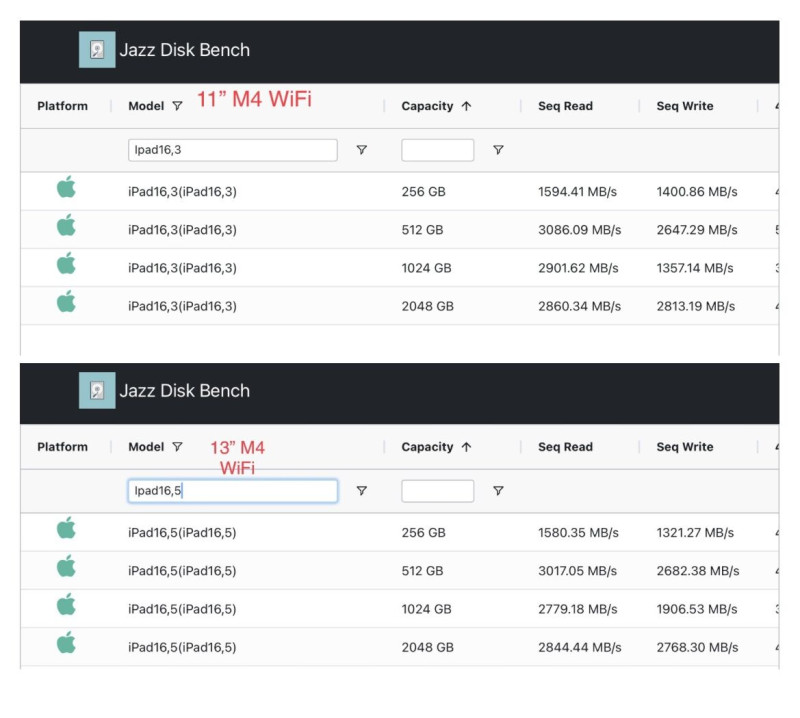Click the Jazz Disk Bench logo in the bottom panel
This screenshot has width=800, height=718.
click(x=97, y=390)
